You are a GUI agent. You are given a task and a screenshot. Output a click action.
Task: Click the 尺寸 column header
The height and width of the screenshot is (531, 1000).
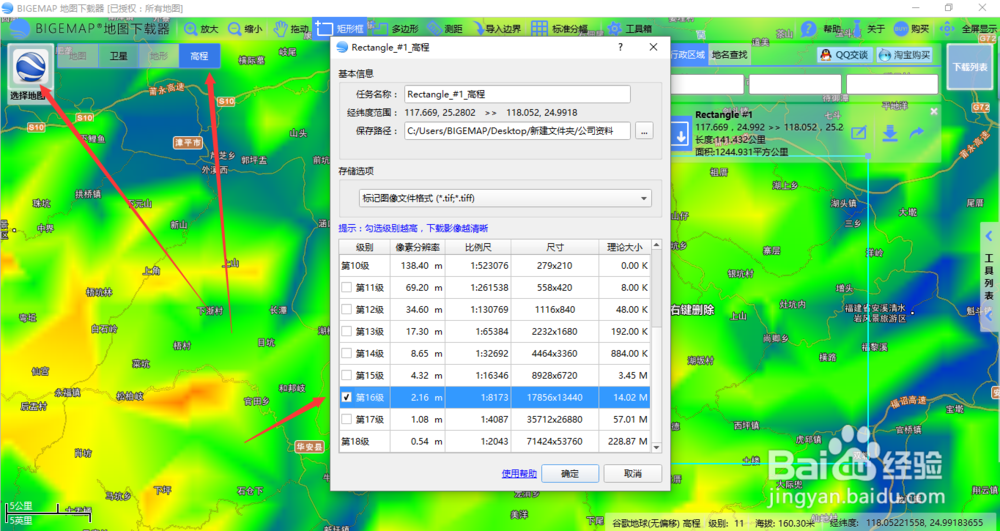555,247
